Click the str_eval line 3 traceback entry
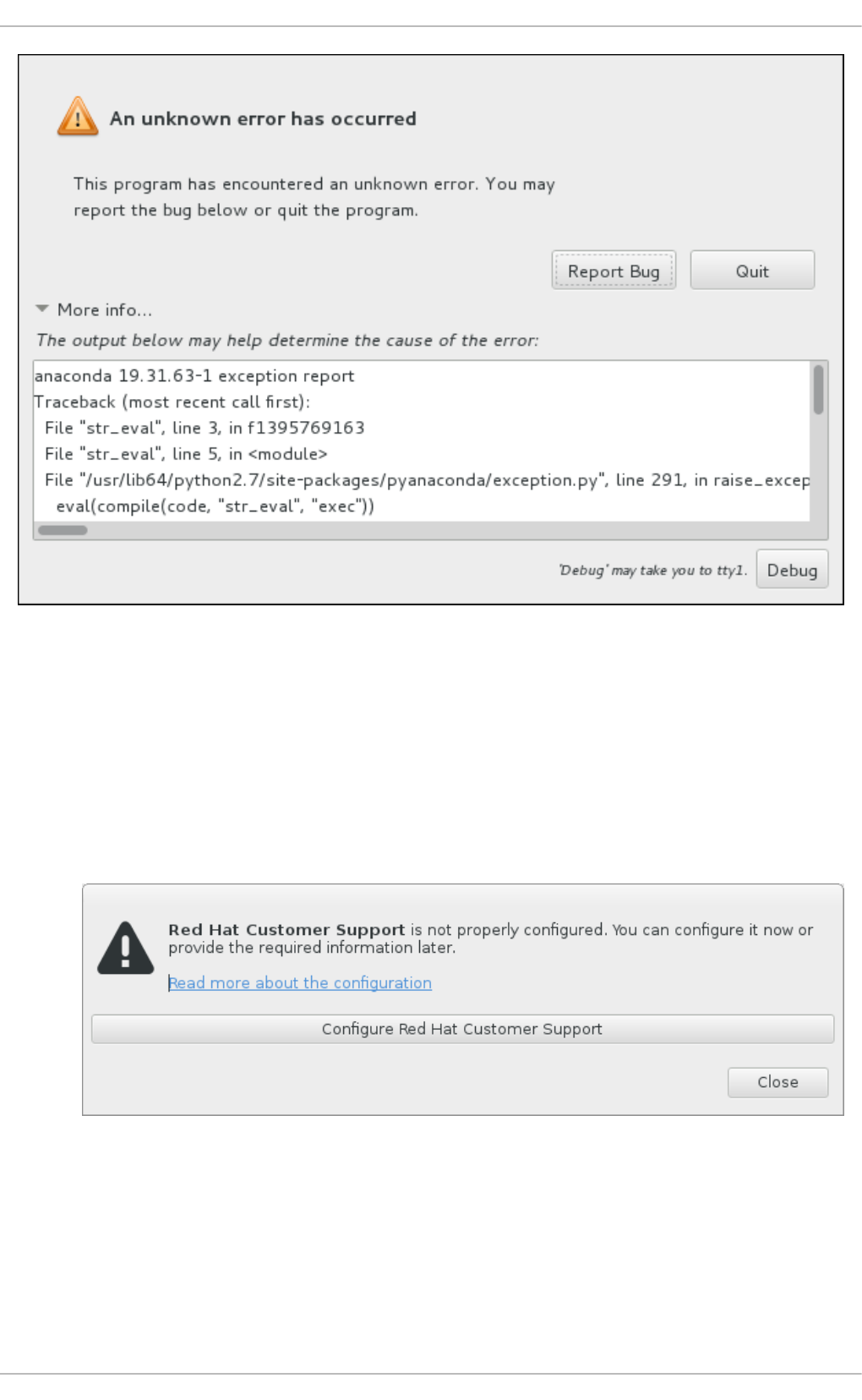This screenshot has width=862, height=1400. [x=205, y=428]
